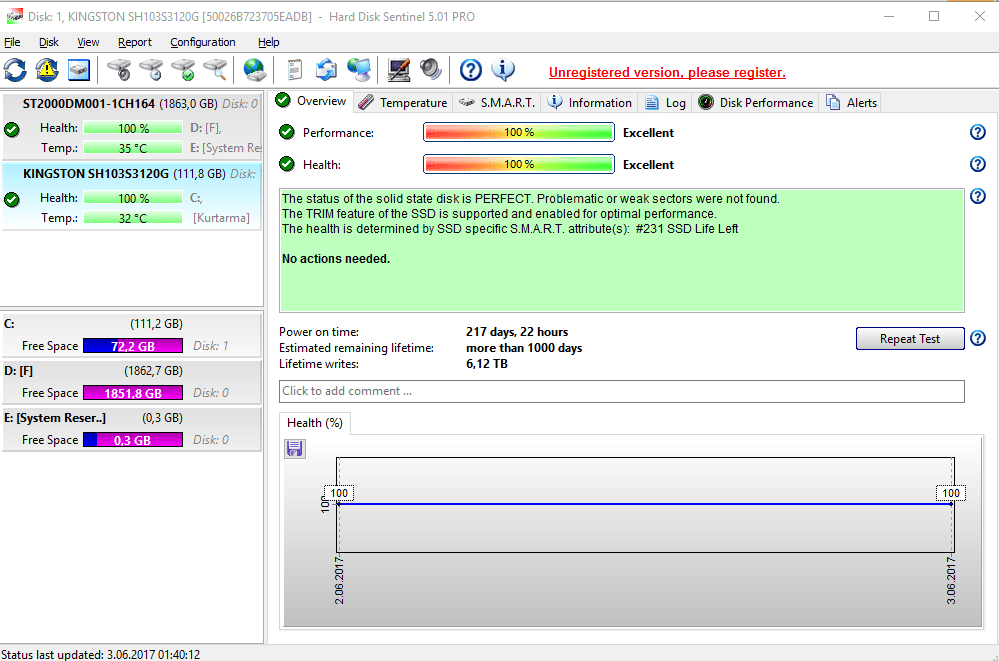Click green check icon beside Health label
The height and width of the screenshot is (661, 999).
(x=287, y=164)
